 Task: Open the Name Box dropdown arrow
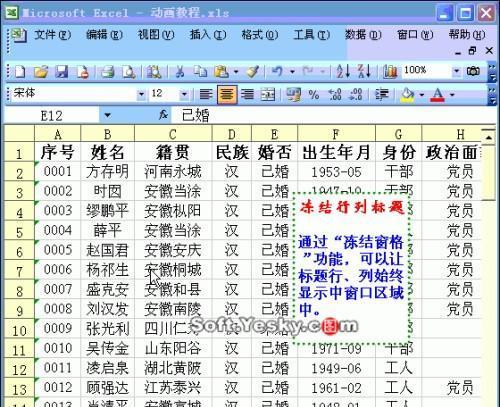107,115
